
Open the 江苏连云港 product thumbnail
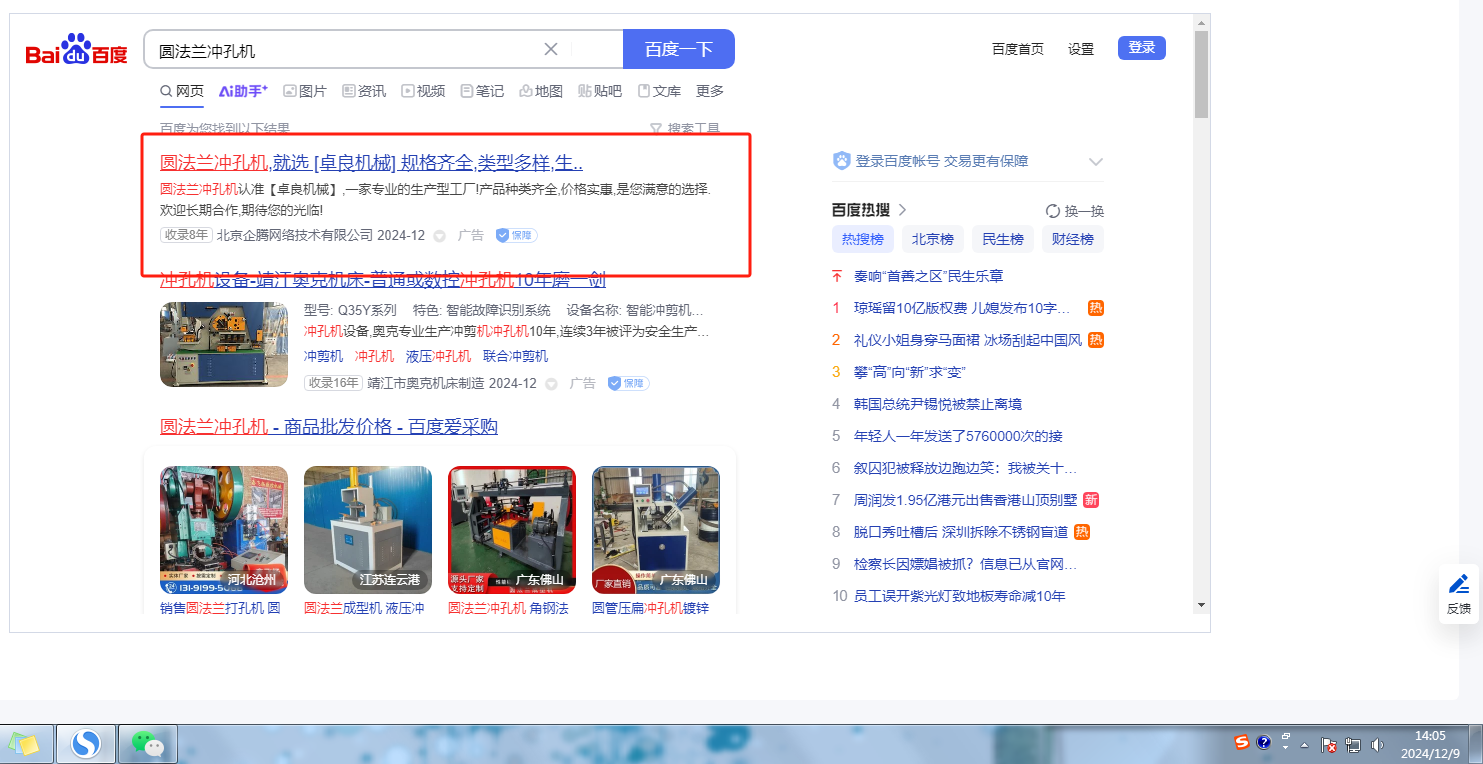pyautogui.click(x=368, y=530)
